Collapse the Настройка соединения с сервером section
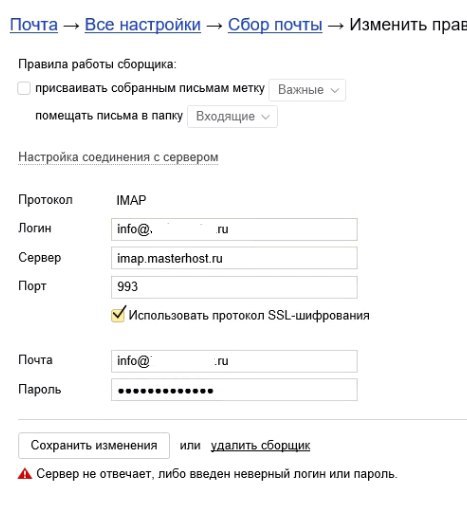The image size is (467, 512). tap(118, 157)
